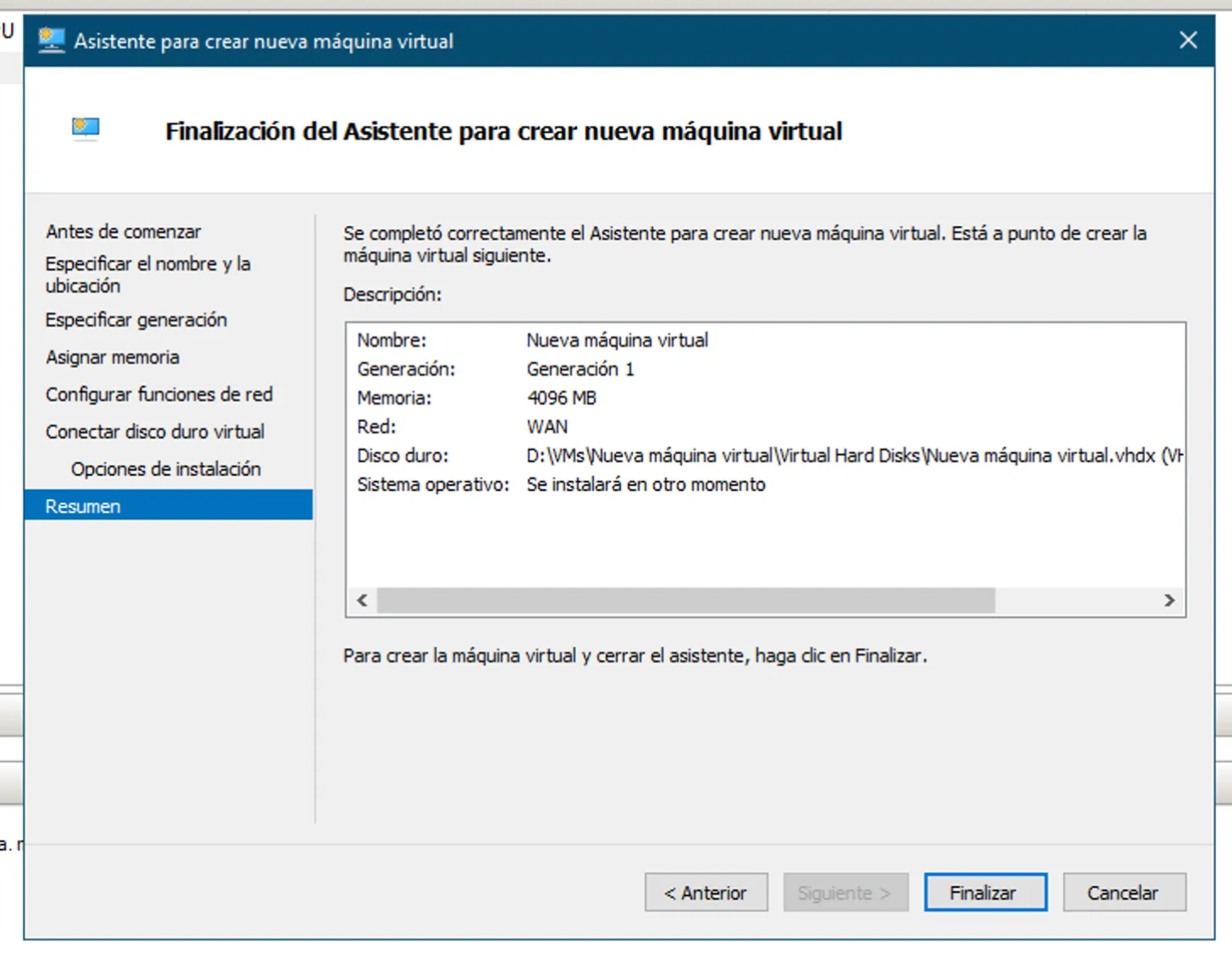
Task: Open Especificar el nombre y la ubicación step
Action: [147, 274]
